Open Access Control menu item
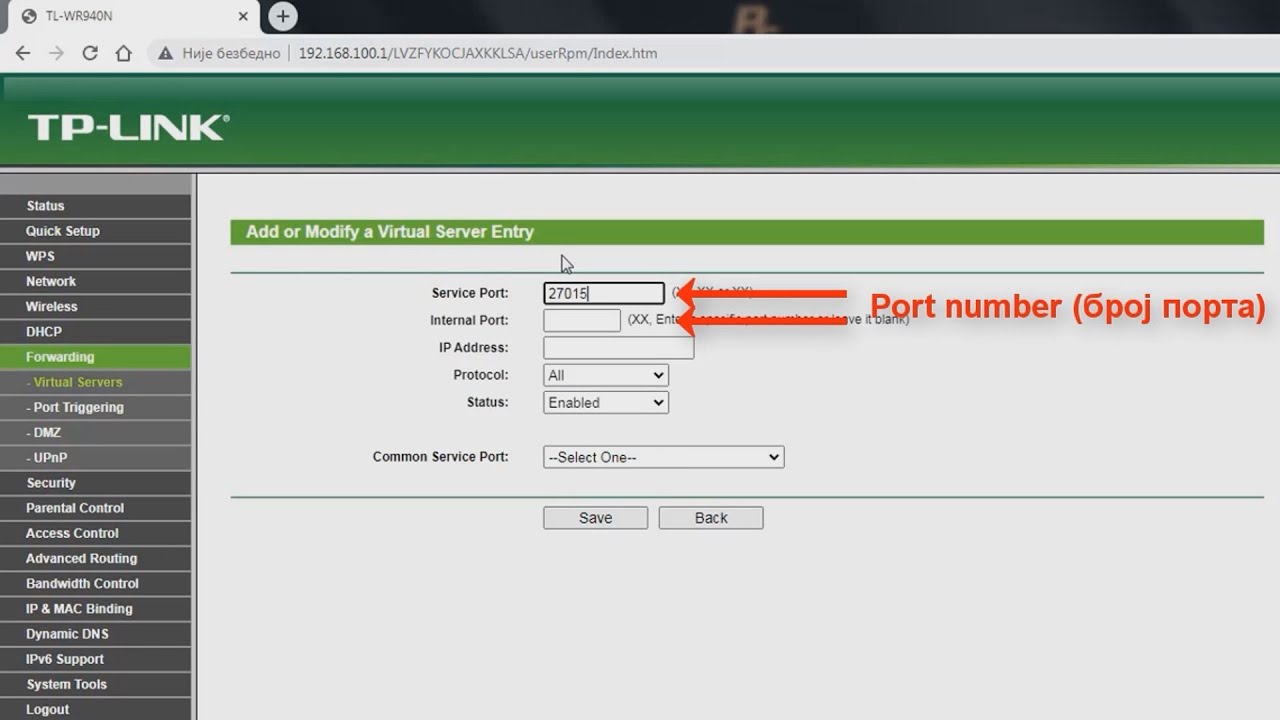 click(x=95, y=533)
